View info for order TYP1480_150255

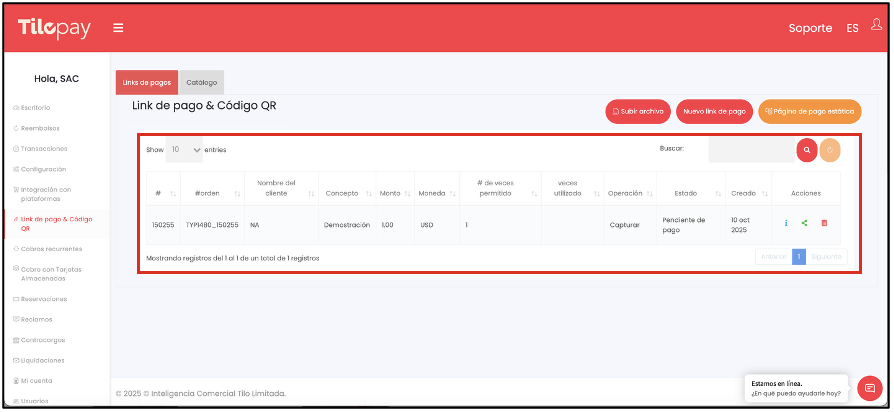[x=786, y=223]
